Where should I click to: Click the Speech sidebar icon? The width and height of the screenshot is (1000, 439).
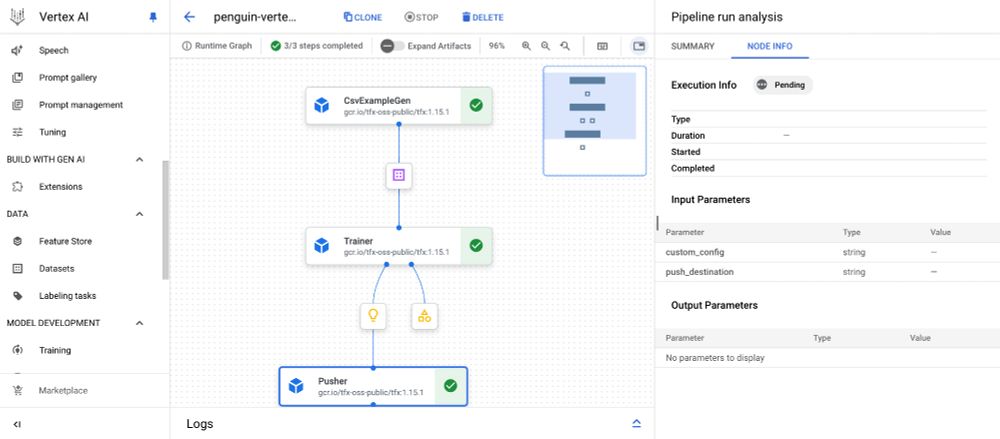tap(18, 50)
